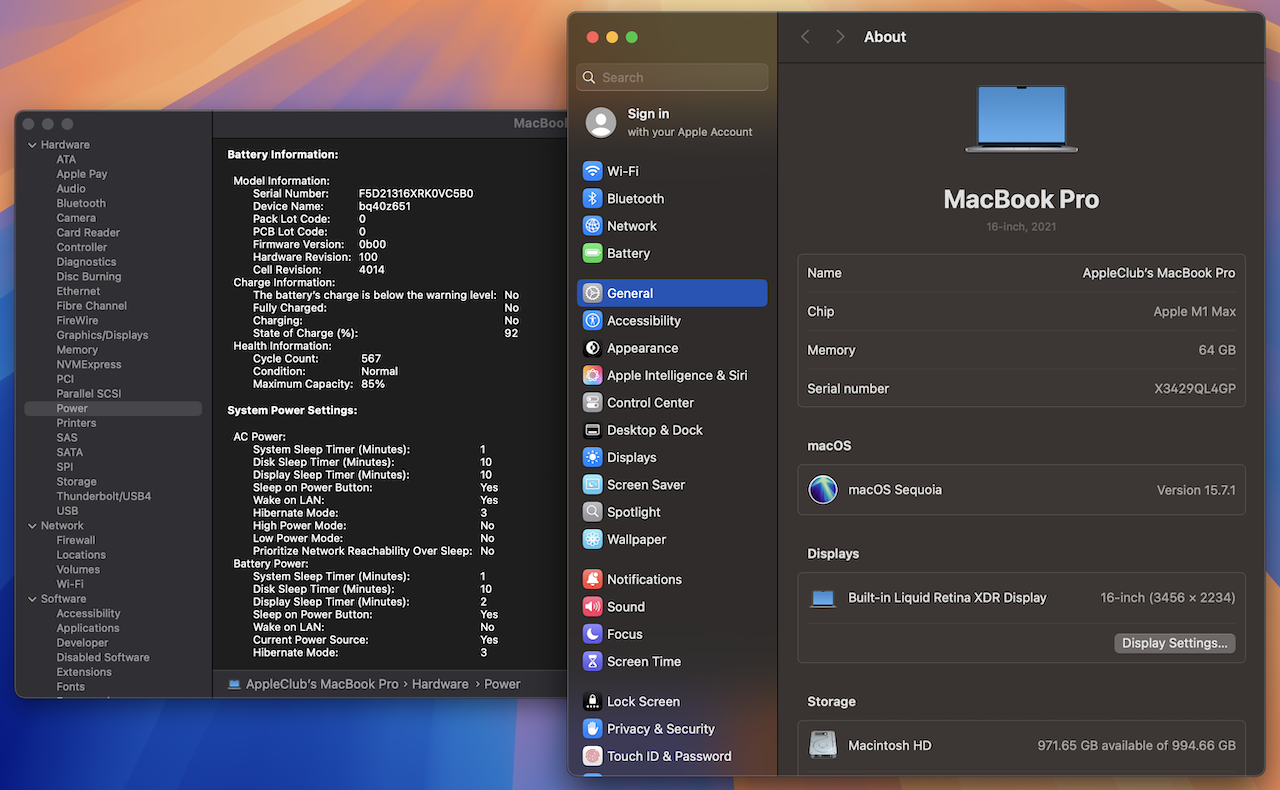Select the Touch ID & Password icon

593,757
